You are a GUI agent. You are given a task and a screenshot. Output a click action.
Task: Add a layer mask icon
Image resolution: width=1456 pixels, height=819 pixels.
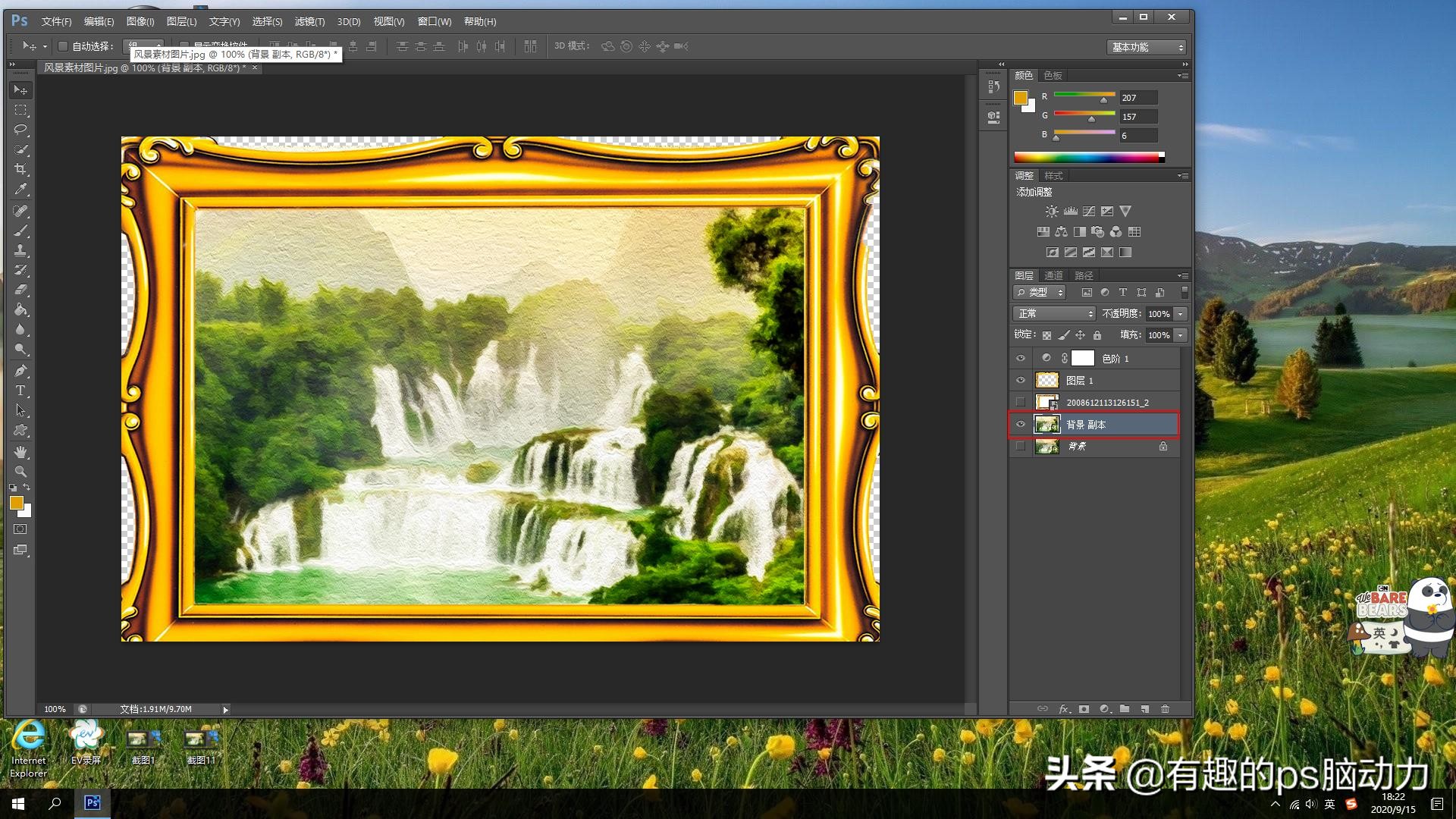(x=1084, y=709)
